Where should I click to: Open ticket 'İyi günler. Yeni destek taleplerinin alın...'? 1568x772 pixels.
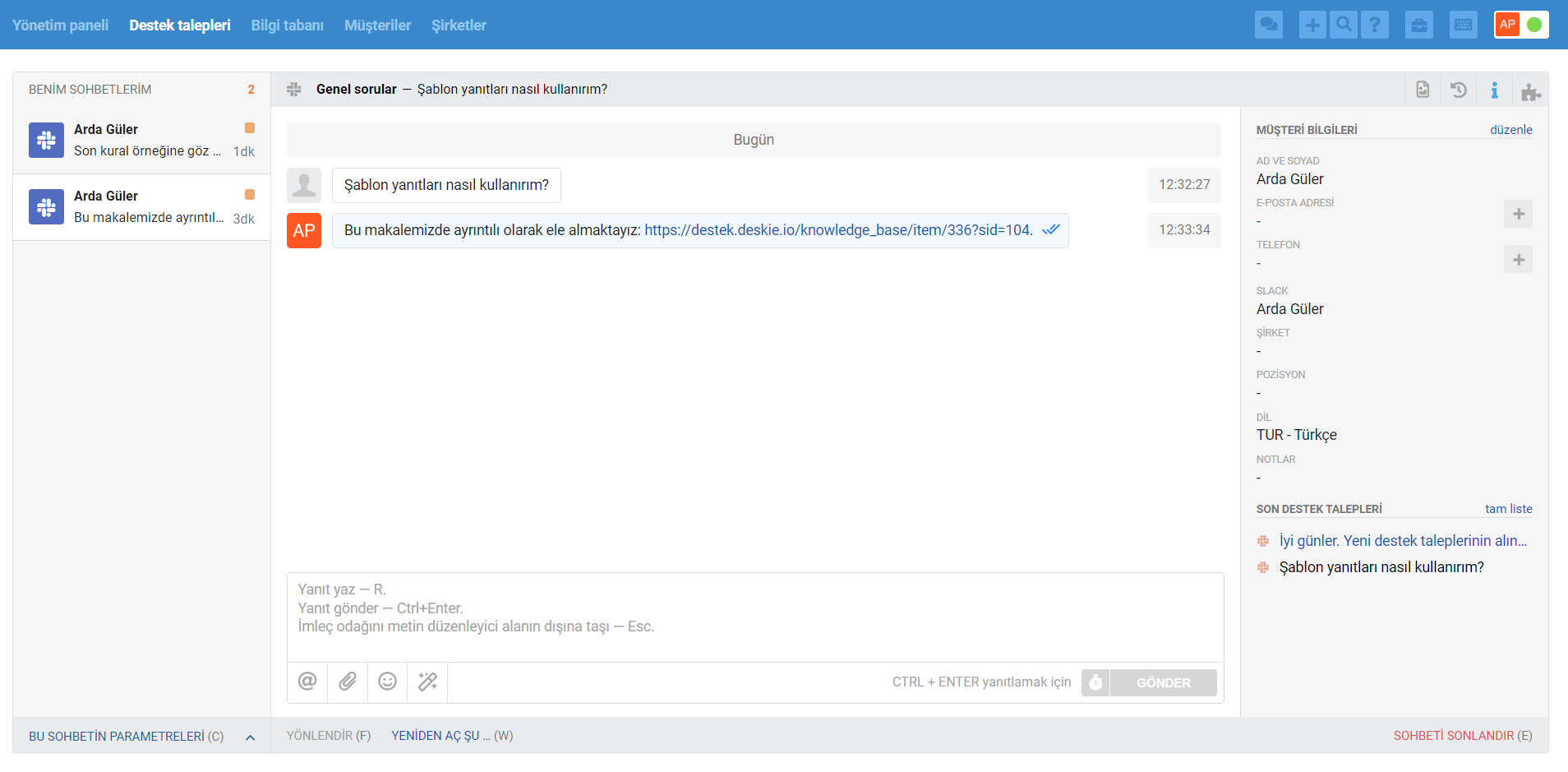click(1403, 541)
